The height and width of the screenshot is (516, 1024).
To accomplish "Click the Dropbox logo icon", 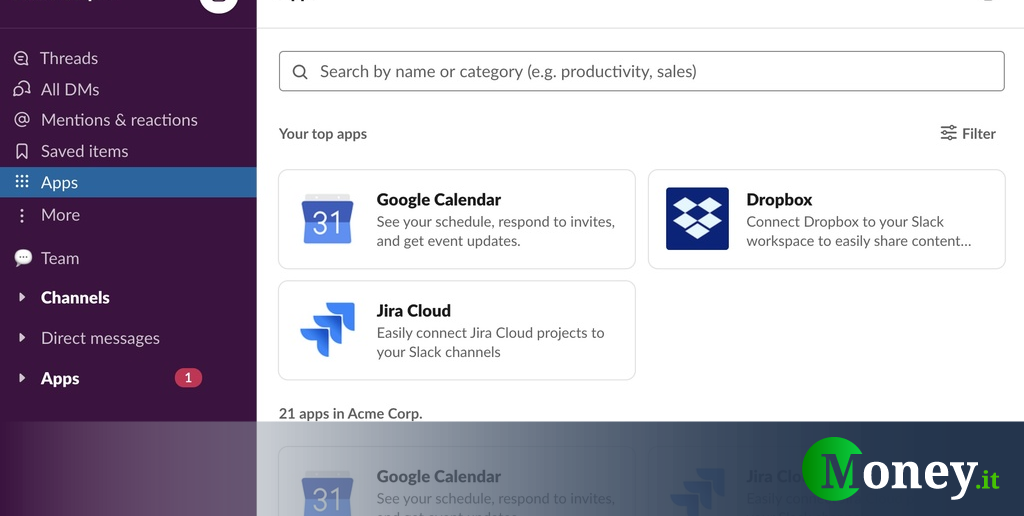I will (x=697, y=219).
